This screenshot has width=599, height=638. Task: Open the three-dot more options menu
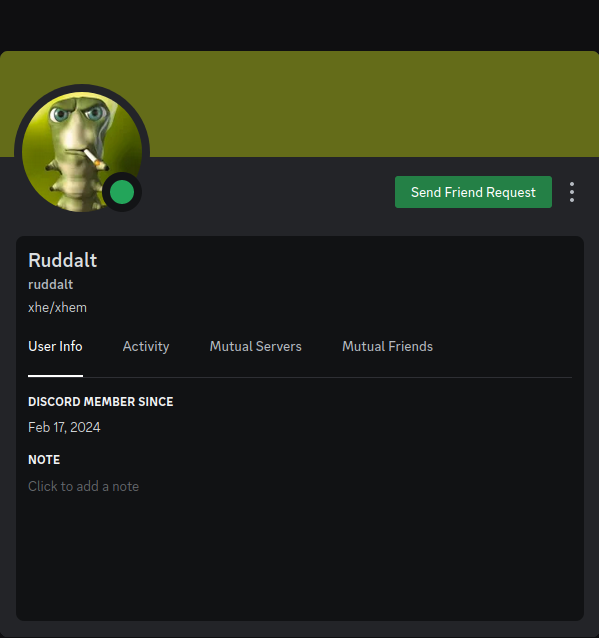tap(572, 192)
